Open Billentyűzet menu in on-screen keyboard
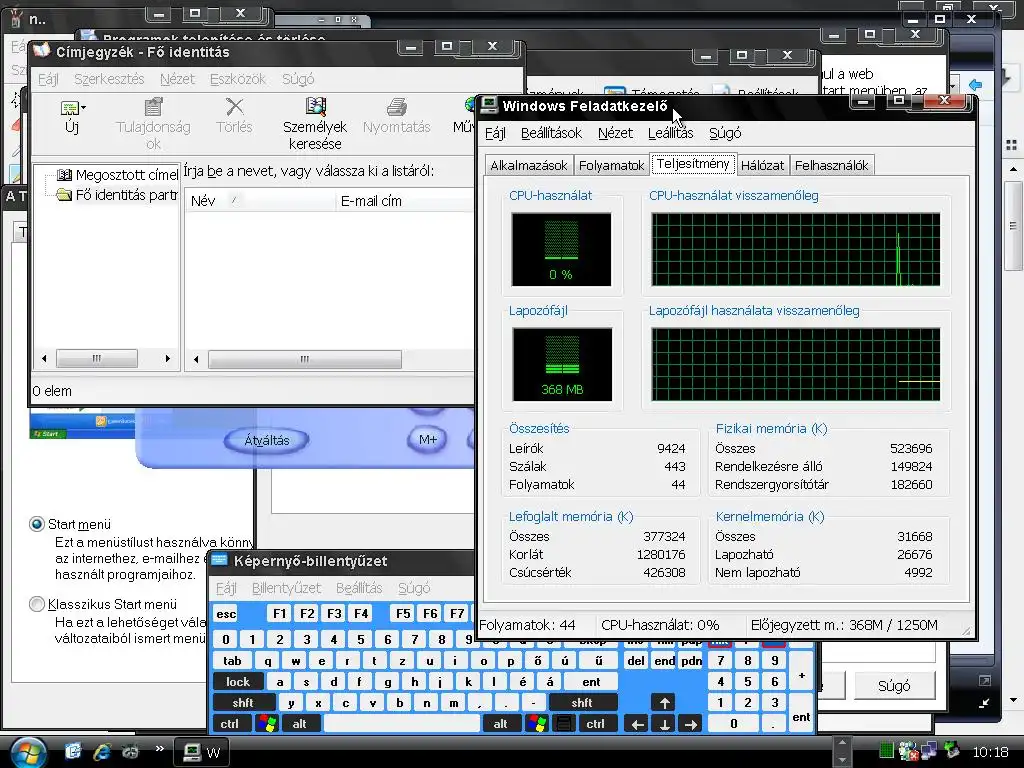The image size is (1024, 768). (x=286, y=588)
